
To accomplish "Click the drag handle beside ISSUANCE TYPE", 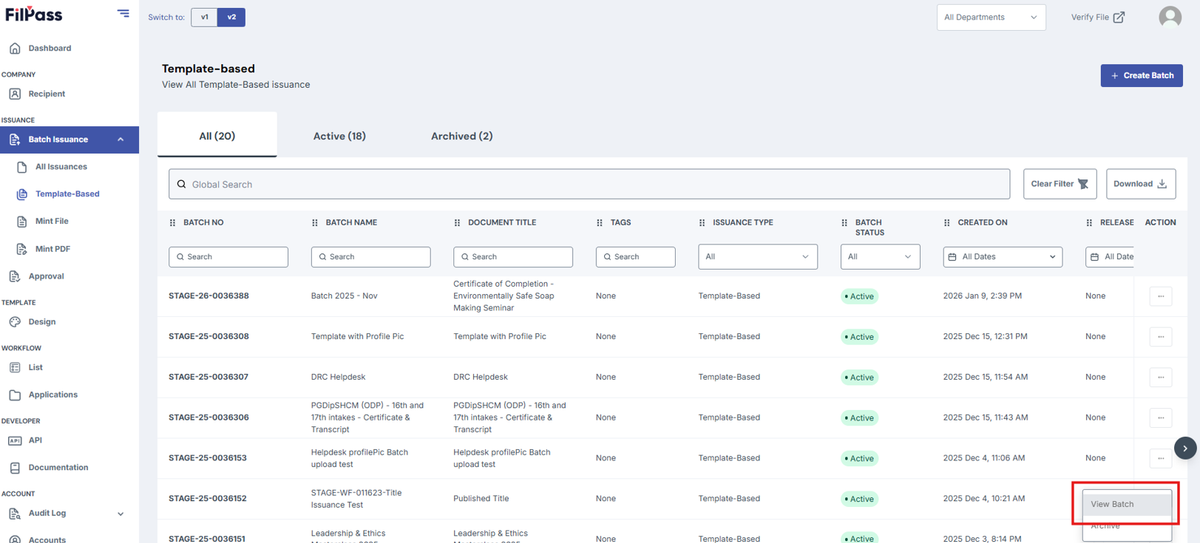I will [x=703, y=223].
